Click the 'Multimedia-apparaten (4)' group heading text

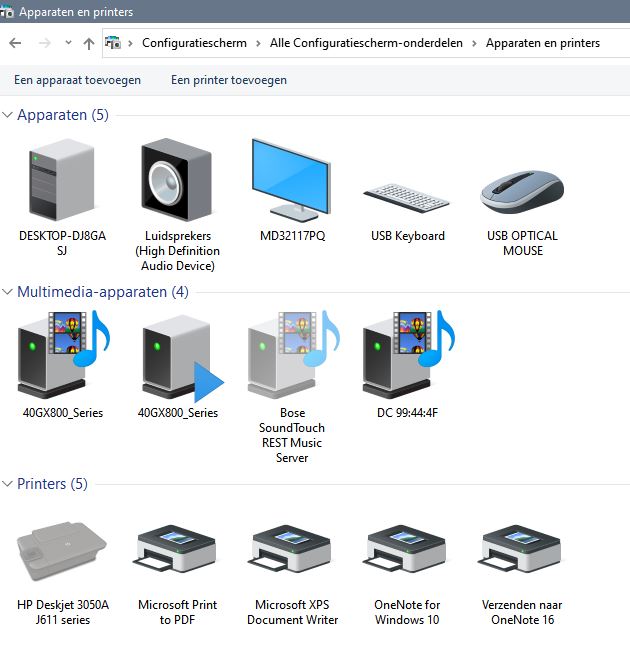[103, 292]
